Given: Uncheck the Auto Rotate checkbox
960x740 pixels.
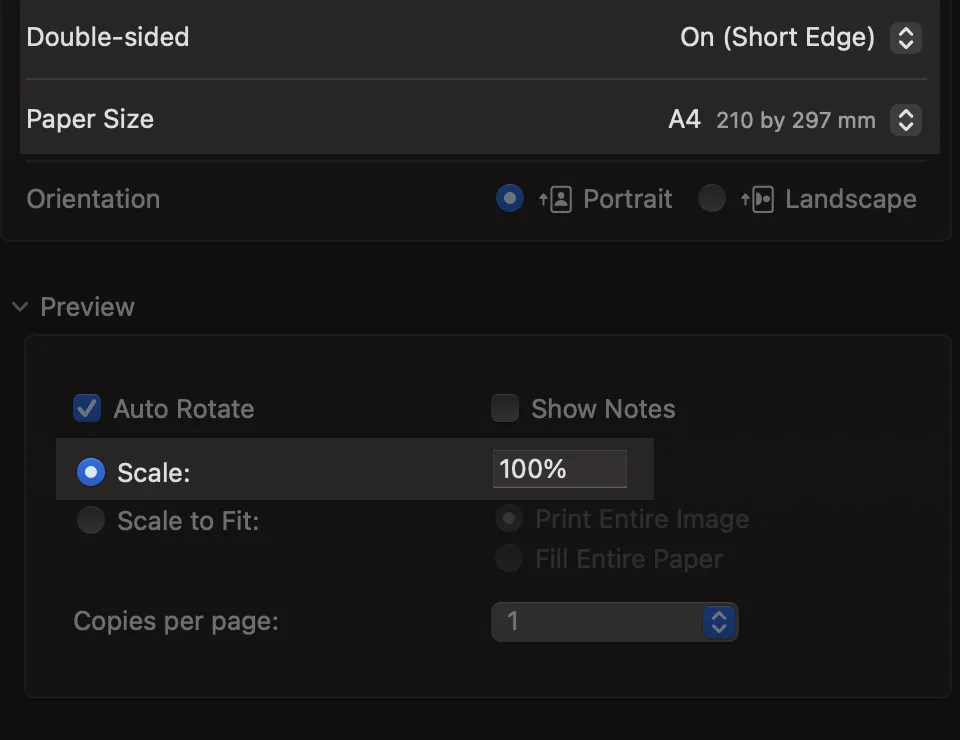Looking at the screenshot, I should [87, 408].
